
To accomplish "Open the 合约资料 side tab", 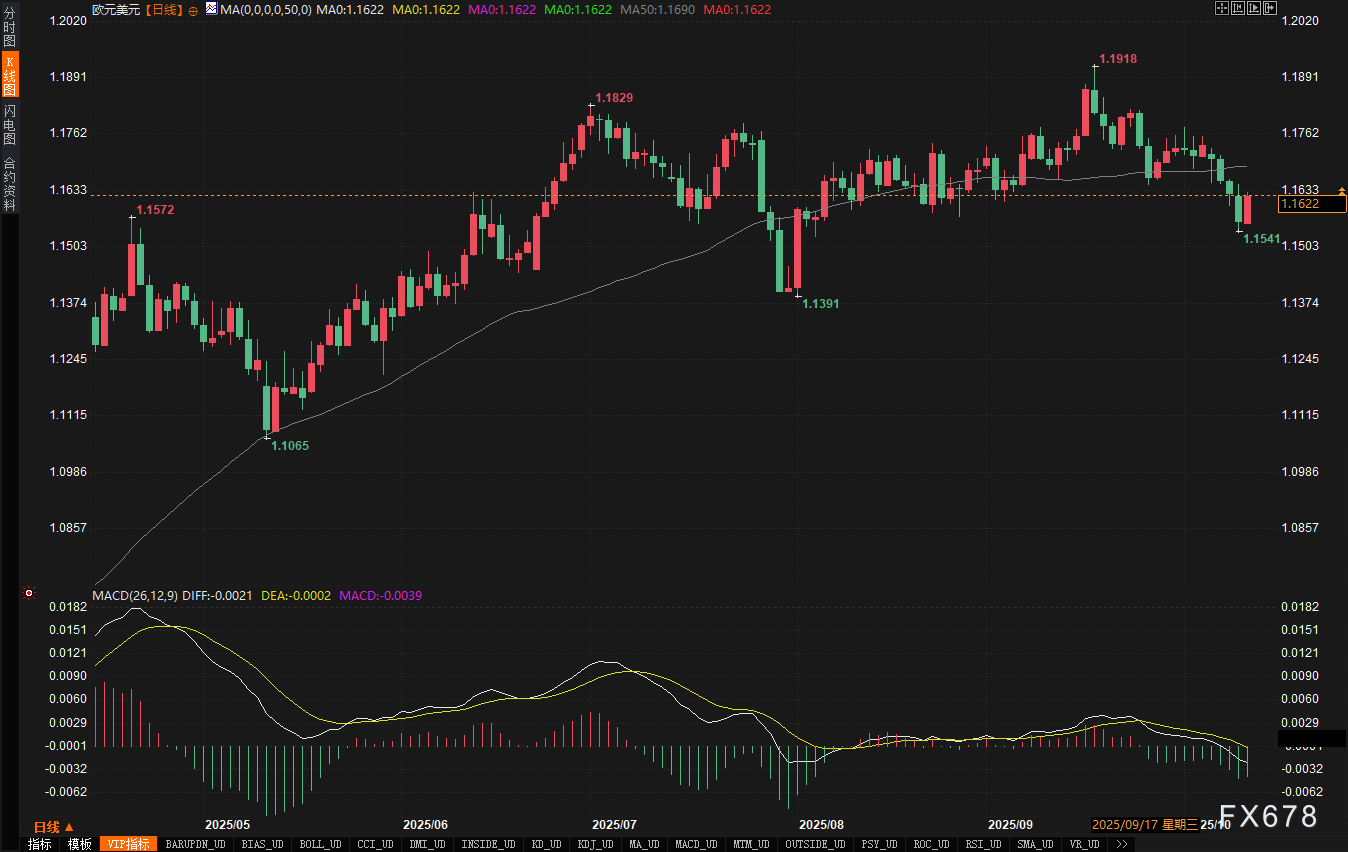I will pyautogui.click(x=9, y=183).
